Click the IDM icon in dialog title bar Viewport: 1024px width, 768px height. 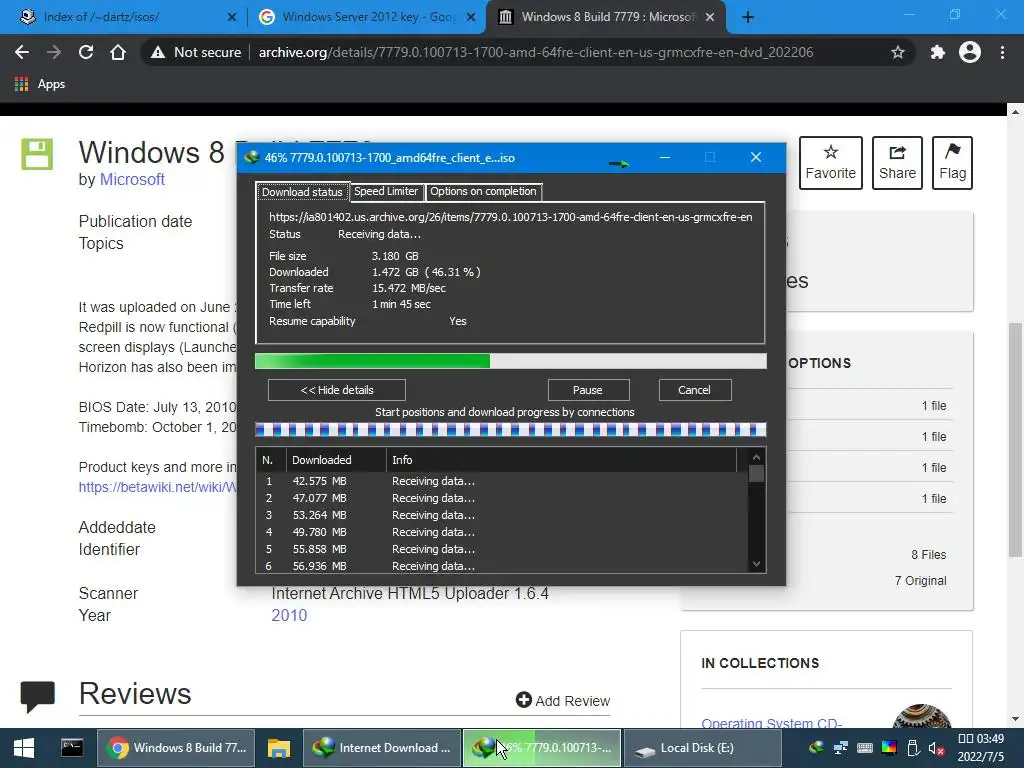pos(251,157)
